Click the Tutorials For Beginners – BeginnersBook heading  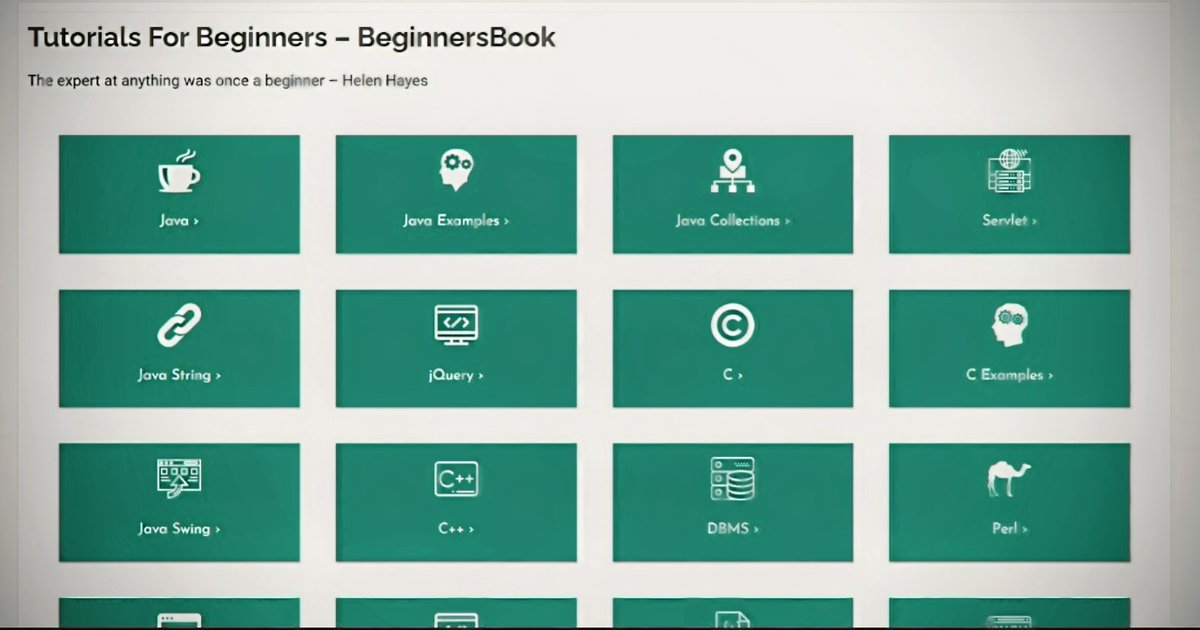(x=291, y=38)
